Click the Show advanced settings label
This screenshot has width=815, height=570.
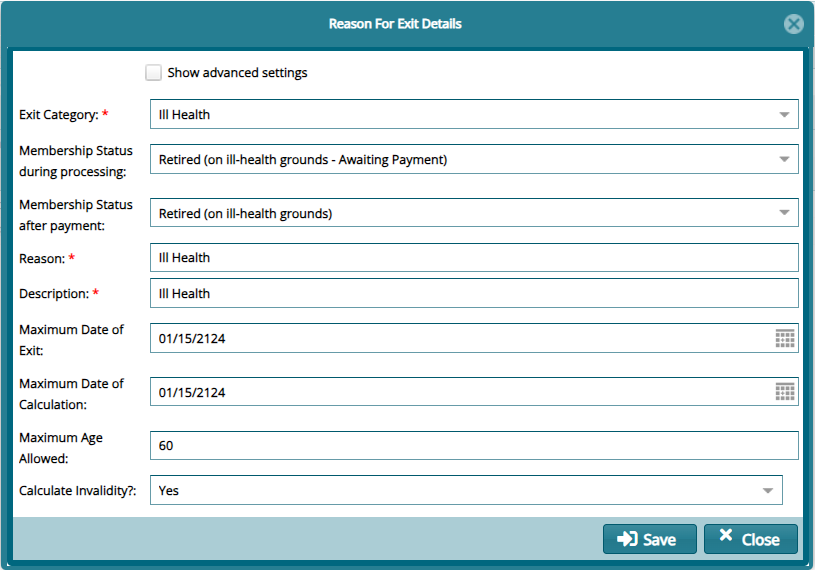(237, 73)
